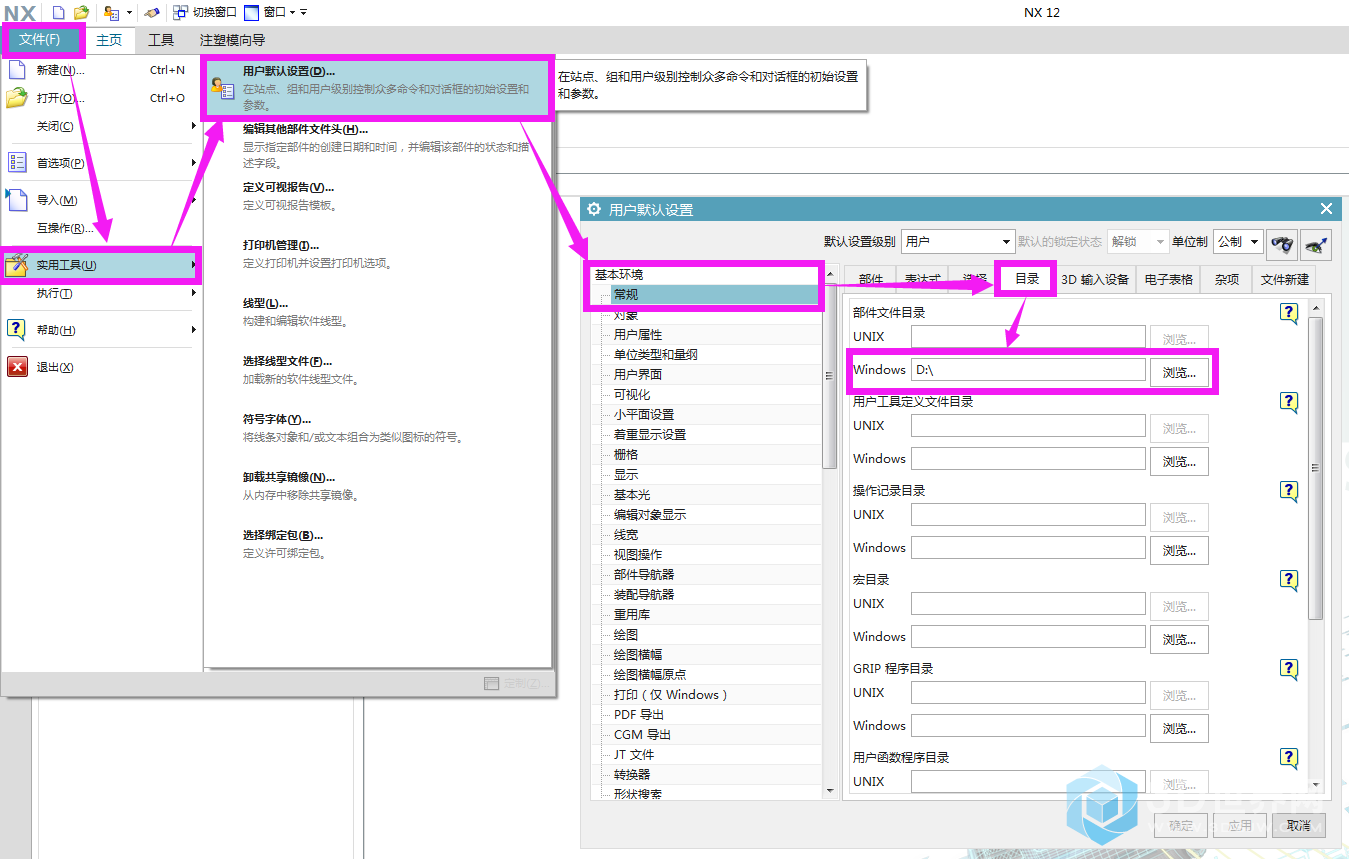Select the 目录 tab in dialog
The width and height of the screenshot is (1349, 859).
click(x=1027, y=279)
